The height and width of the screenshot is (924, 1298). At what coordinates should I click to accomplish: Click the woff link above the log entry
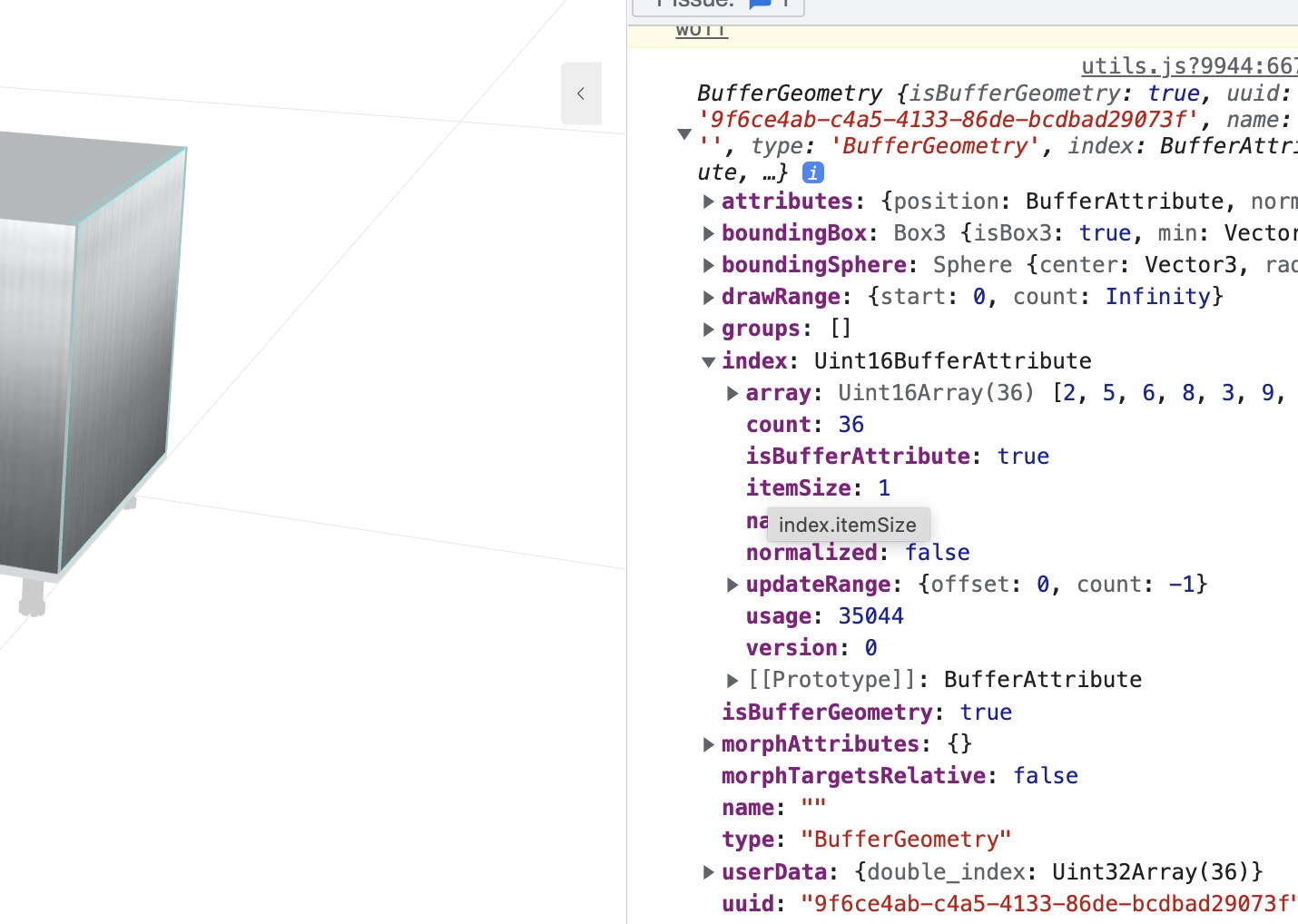[700, 28]
